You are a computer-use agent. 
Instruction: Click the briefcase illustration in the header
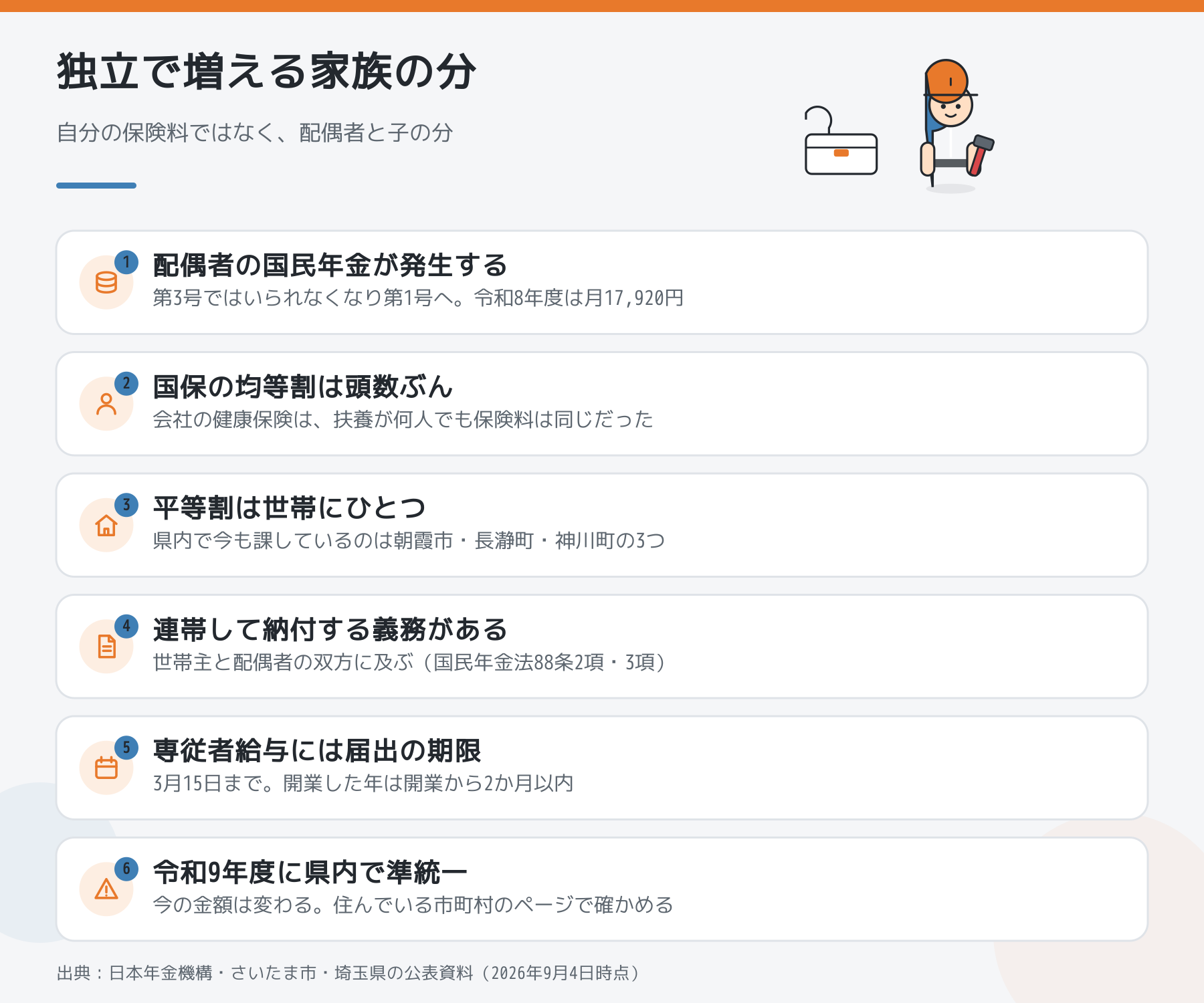tap(841, 141)
